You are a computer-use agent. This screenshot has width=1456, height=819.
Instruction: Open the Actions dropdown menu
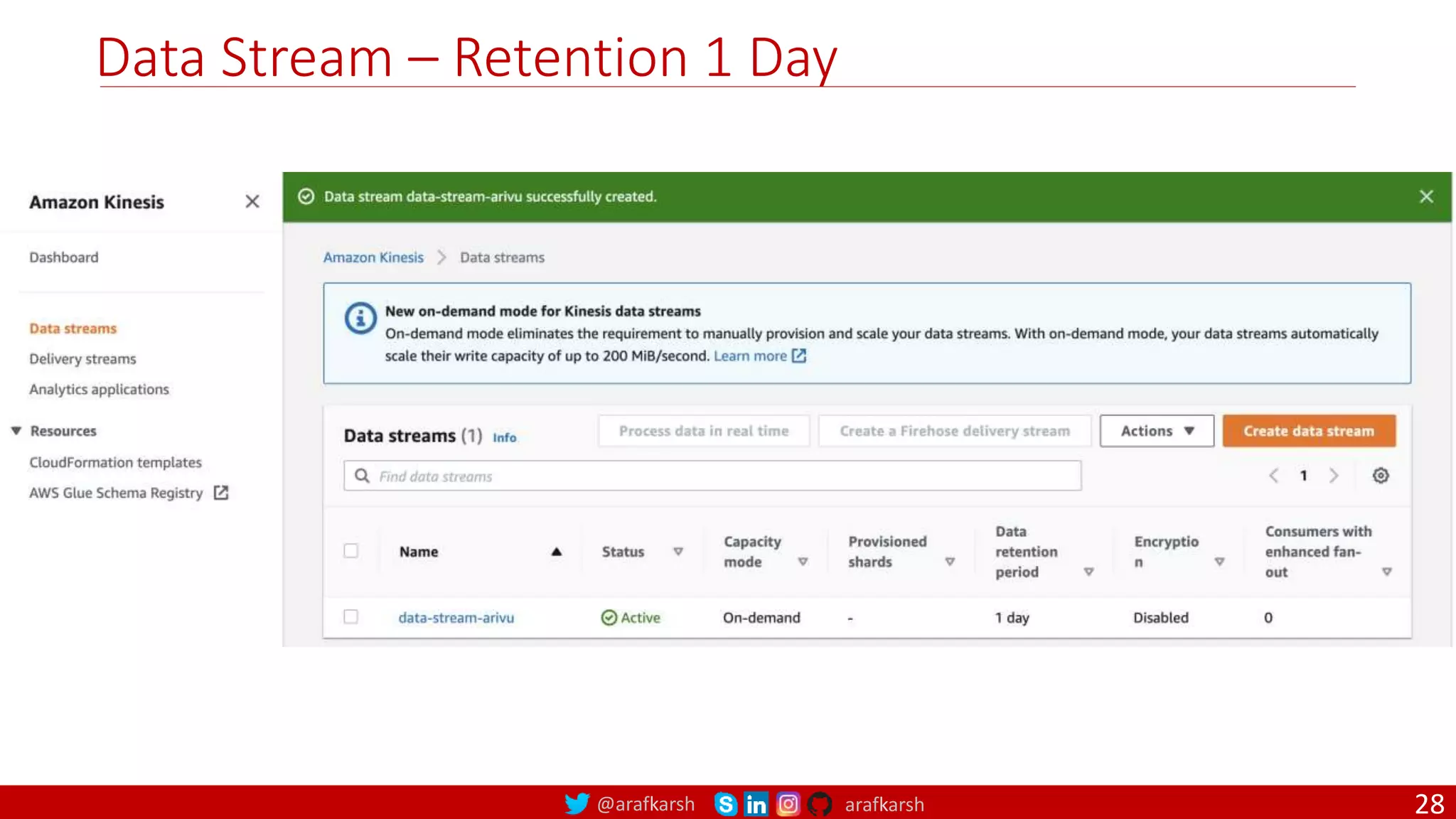point(1156,432)
